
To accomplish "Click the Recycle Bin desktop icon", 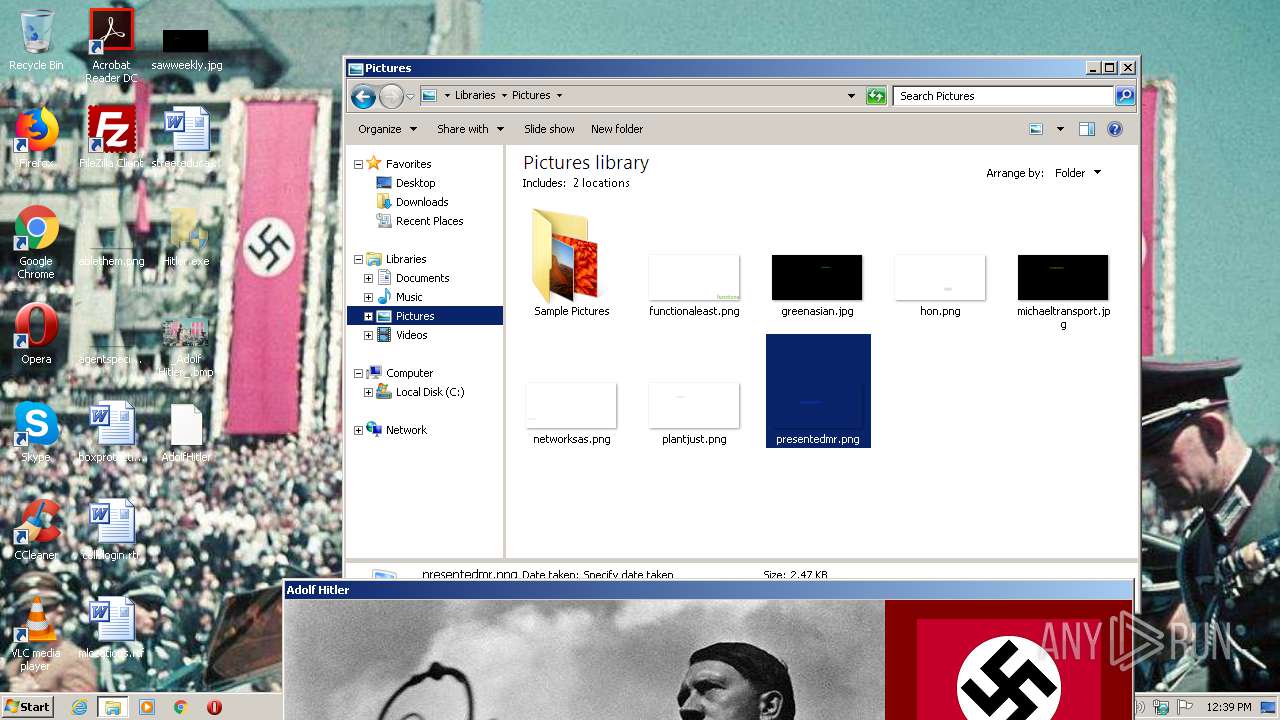I will (x=36, y=40).
